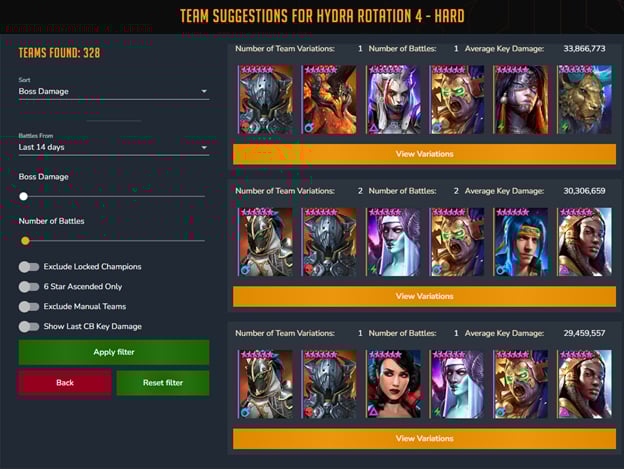
Task: Toggle Exclude Manual Teams switch
Action: click(29, 306)
